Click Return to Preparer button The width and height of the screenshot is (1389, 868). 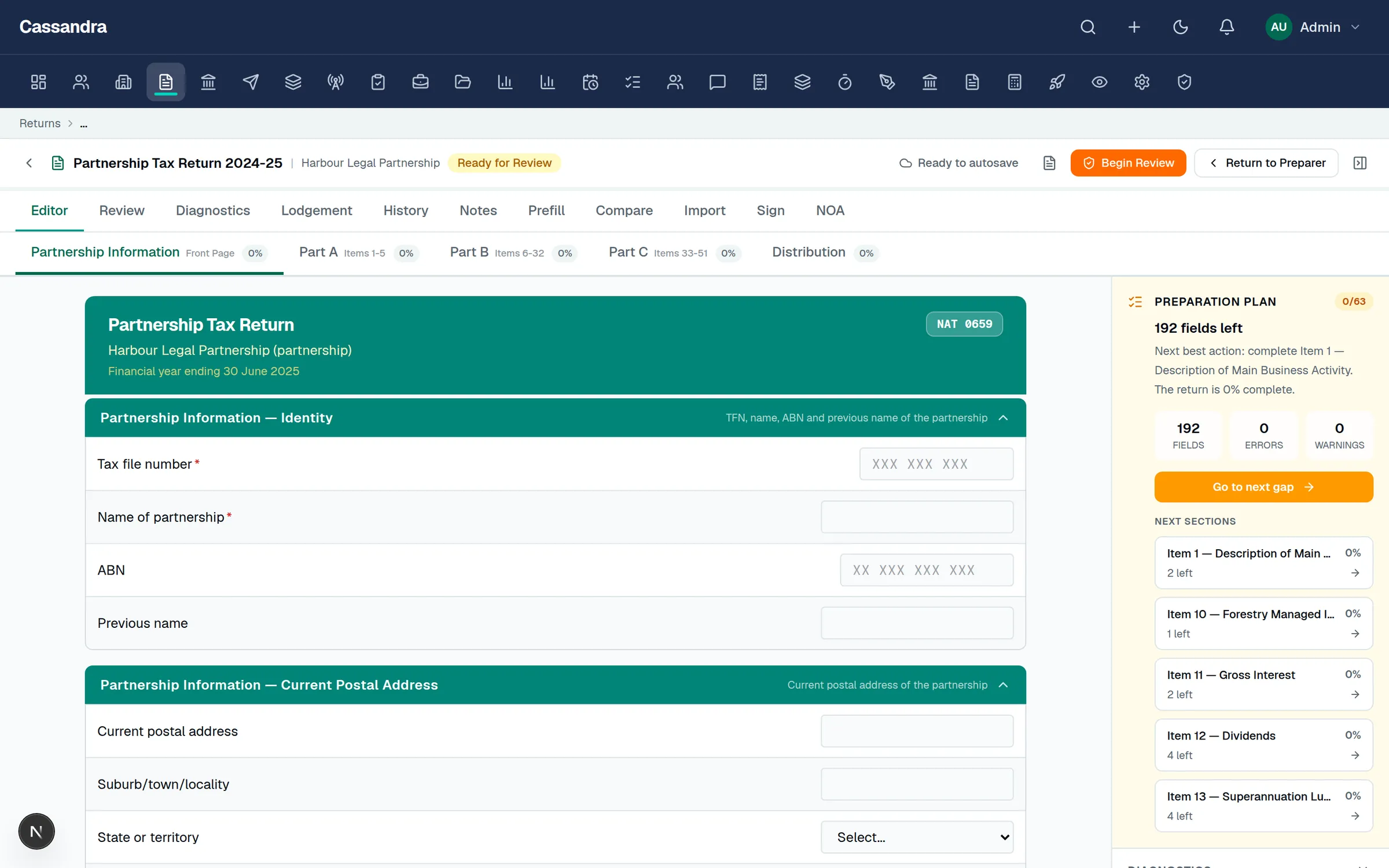pyautogui.click(x=1266, y=163)
